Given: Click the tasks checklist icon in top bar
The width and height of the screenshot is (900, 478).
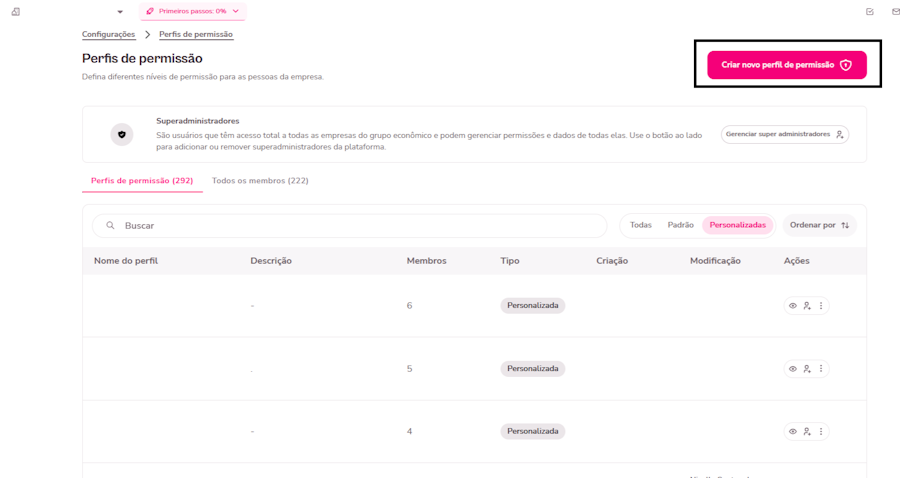Looking at the screenshot, I should (869, 12).
